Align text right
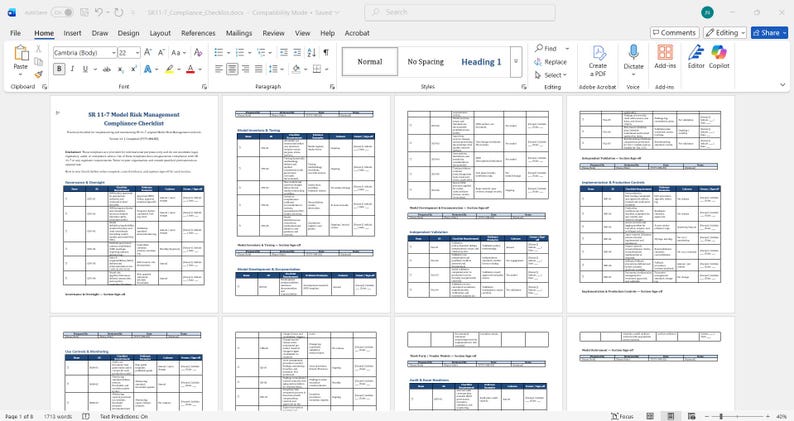The width and height of the screenshot is (794, 421). coord(246,69)
